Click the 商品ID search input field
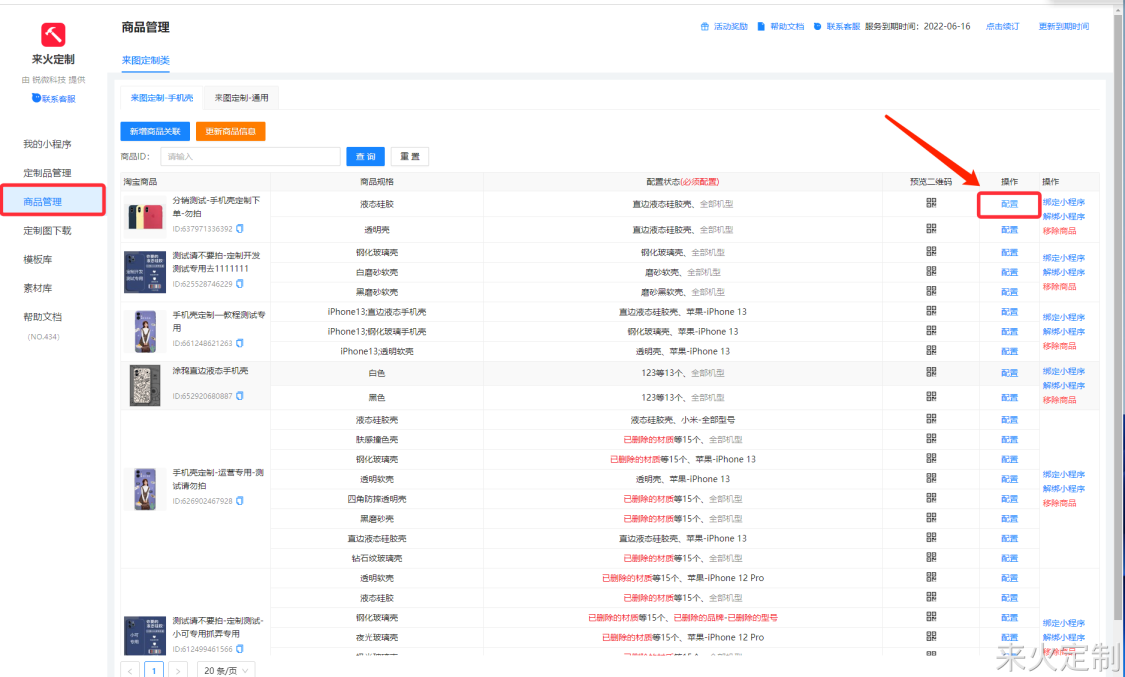This screenshot has height=677, width=1125. 250,156
